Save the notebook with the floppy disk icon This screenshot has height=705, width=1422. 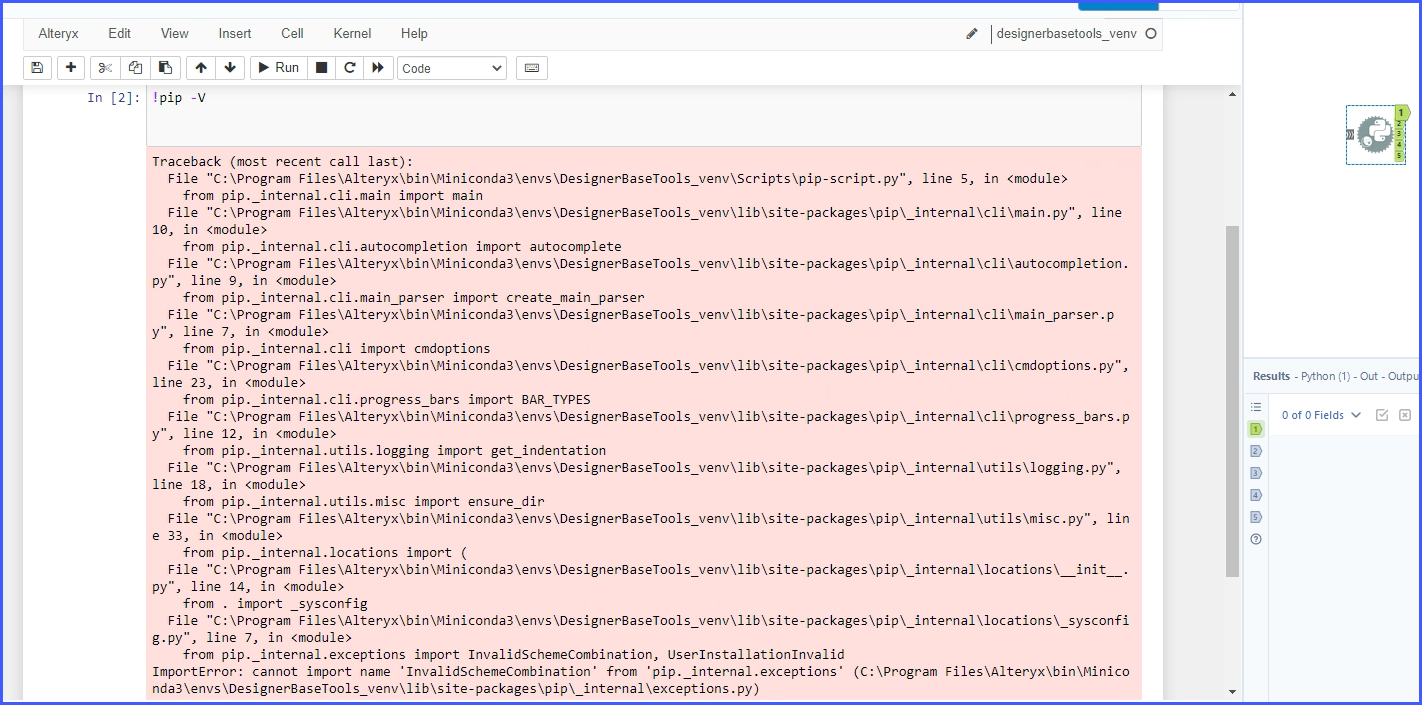pyautogui.click(x=37, y=68)
